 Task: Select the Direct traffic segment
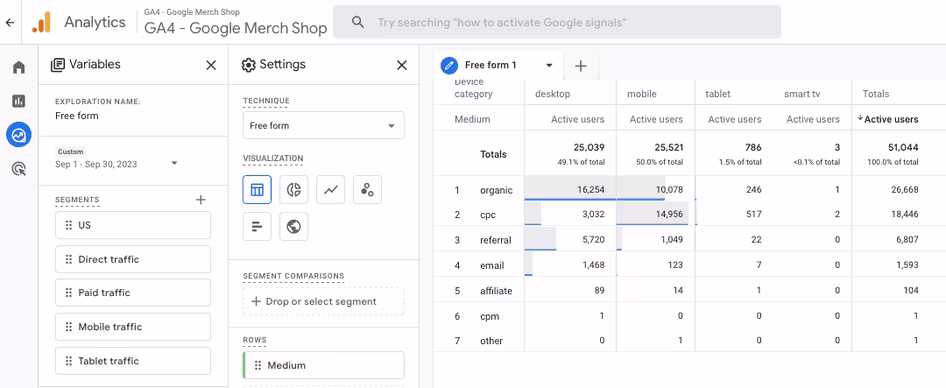point(133,259)
